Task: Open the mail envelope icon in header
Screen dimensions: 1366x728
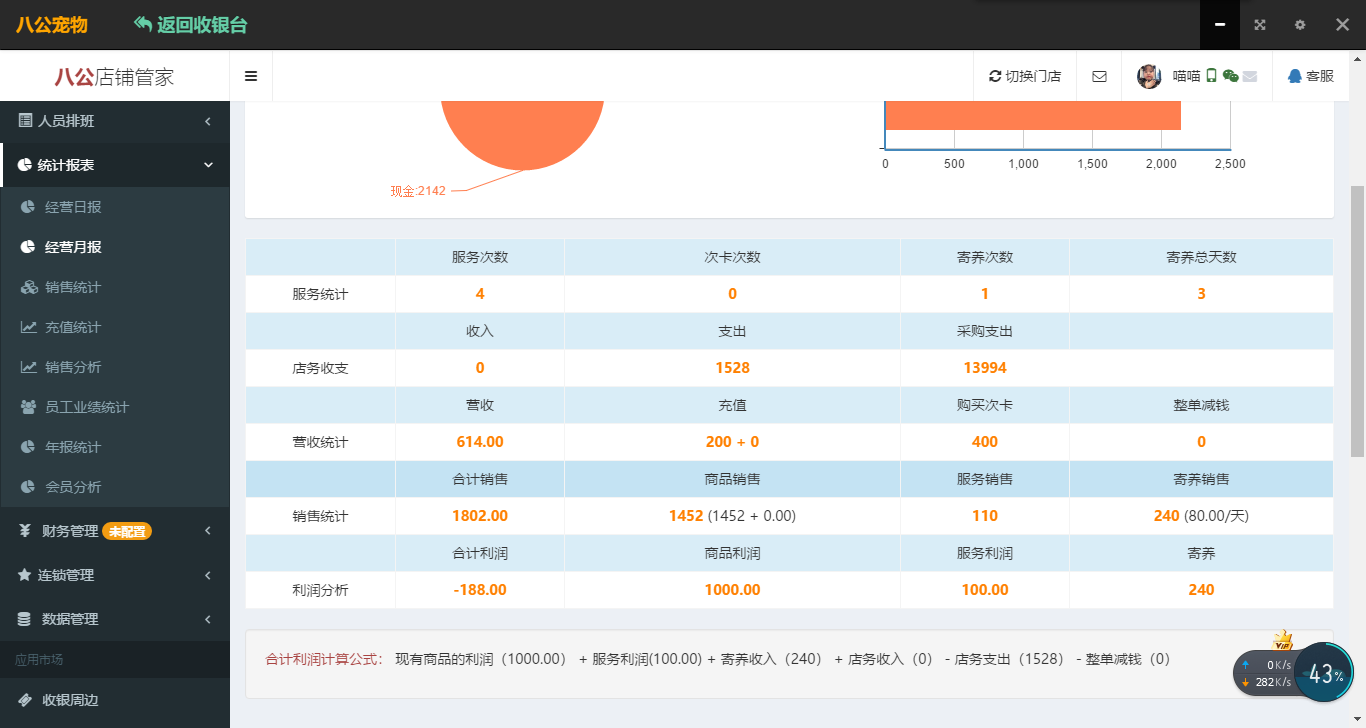Action: [1099, 76]
